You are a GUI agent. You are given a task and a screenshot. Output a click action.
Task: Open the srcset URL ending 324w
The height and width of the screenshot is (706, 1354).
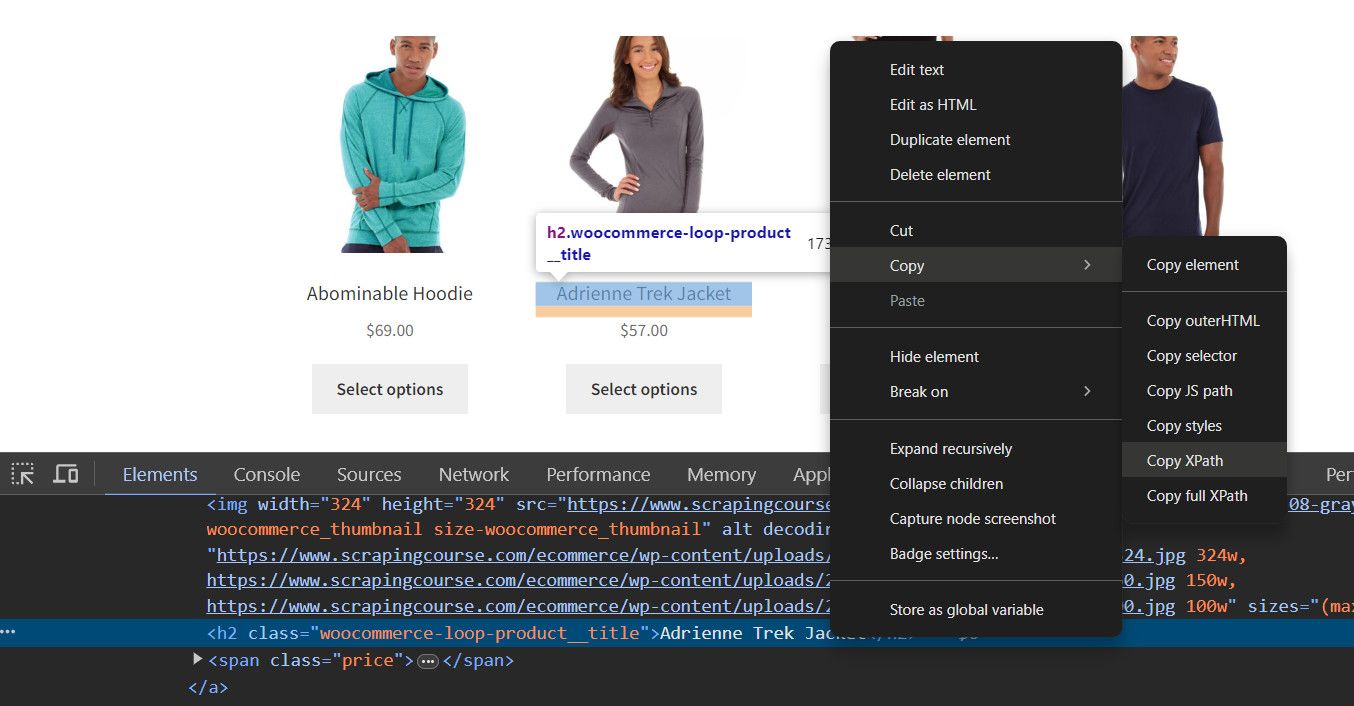pyautogui.click(x=523, y=555)
